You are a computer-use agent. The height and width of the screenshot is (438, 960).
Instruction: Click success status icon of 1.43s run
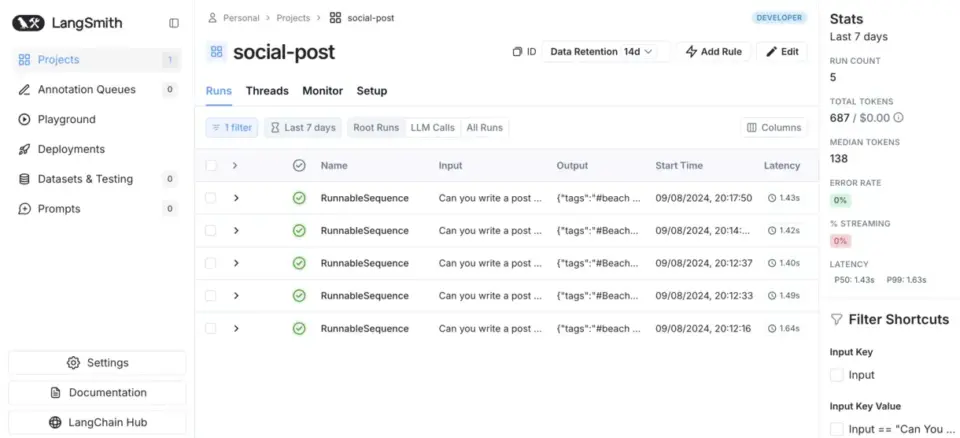click(x=299, y=198)
